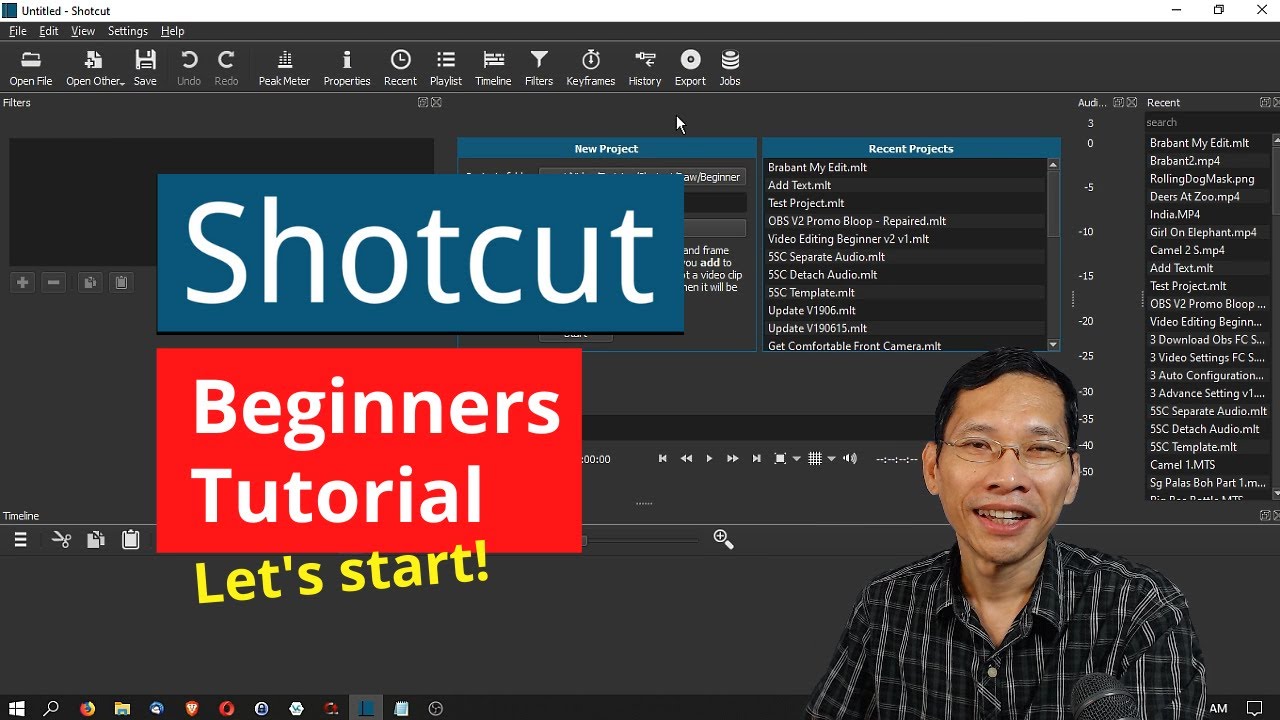Open the File menu

tap(18, 31)
